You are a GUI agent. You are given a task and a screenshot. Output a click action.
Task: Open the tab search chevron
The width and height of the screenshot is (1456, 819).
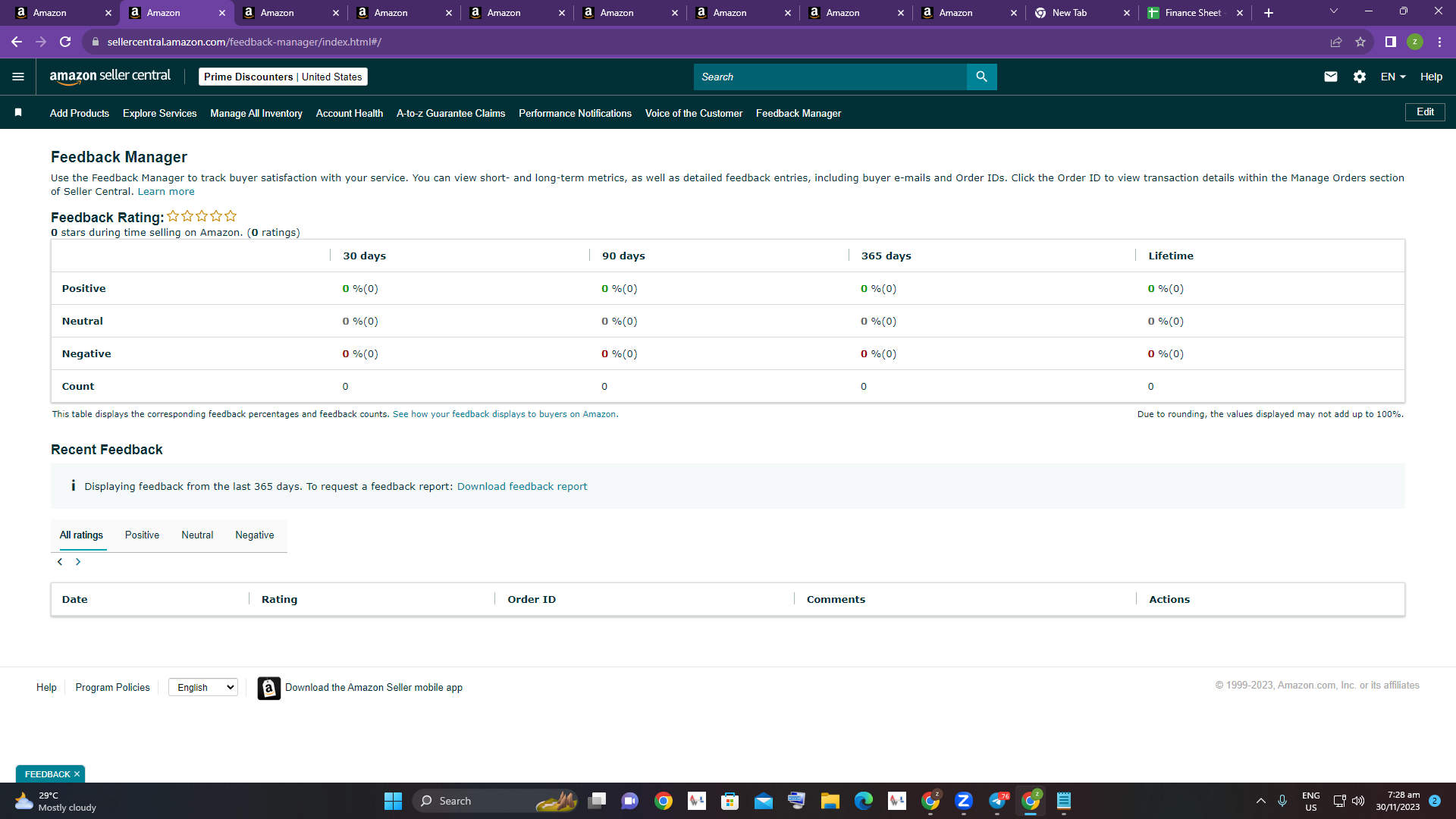point(1334,11)
